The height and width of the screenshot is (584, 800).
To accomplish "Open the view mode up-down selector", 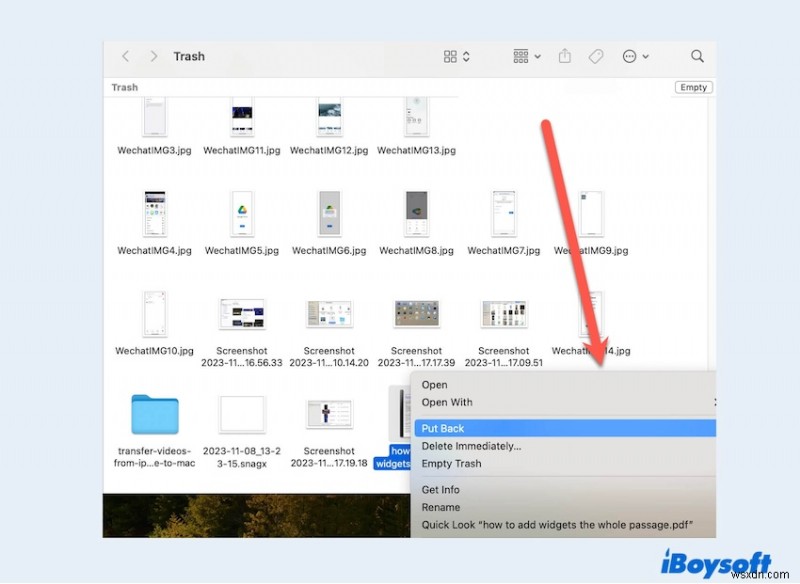I will pyautogui.click(x=466, y=56).
